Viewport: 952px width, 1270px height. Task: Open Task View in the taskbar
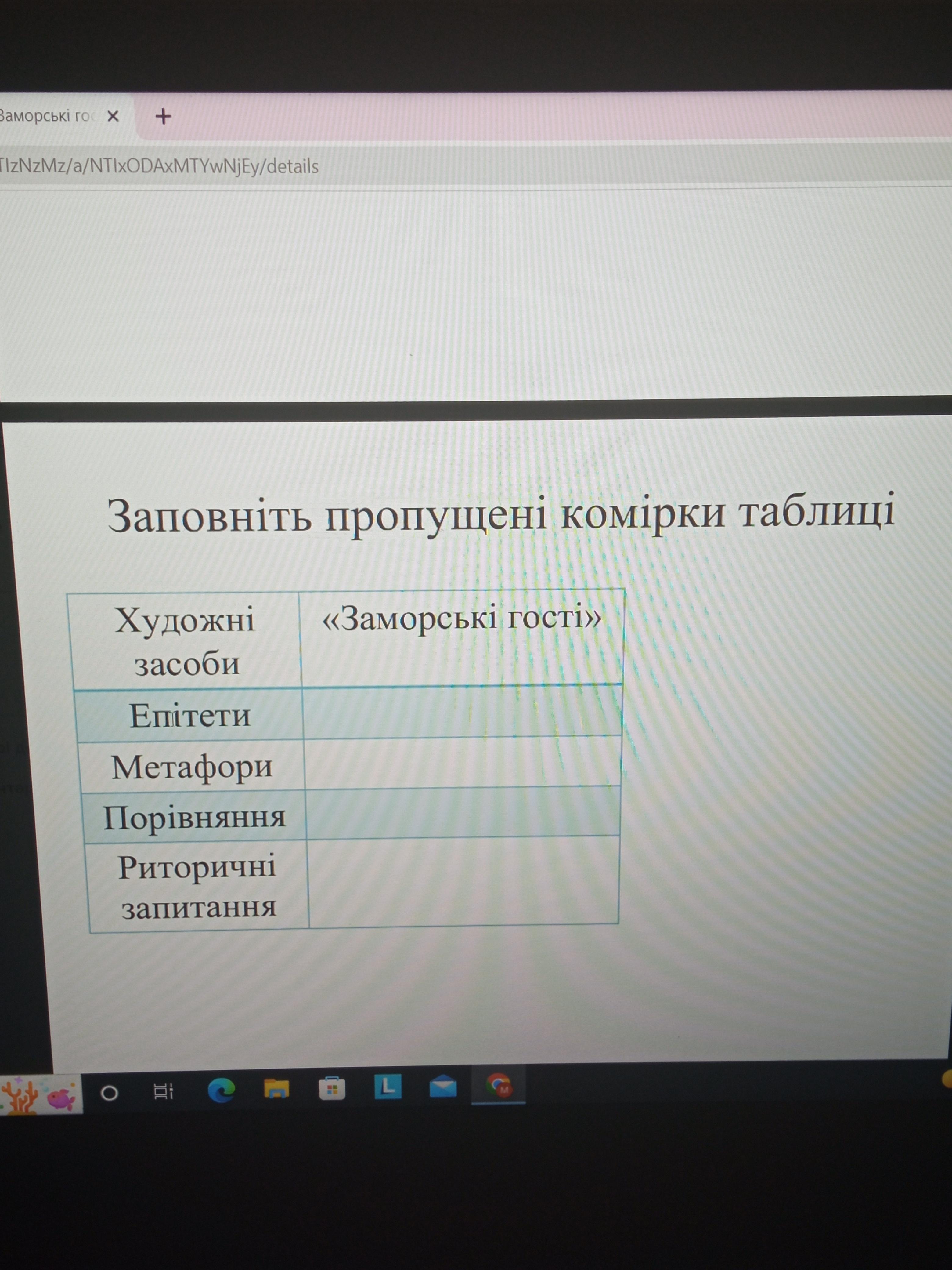[x=164, y=1091]
